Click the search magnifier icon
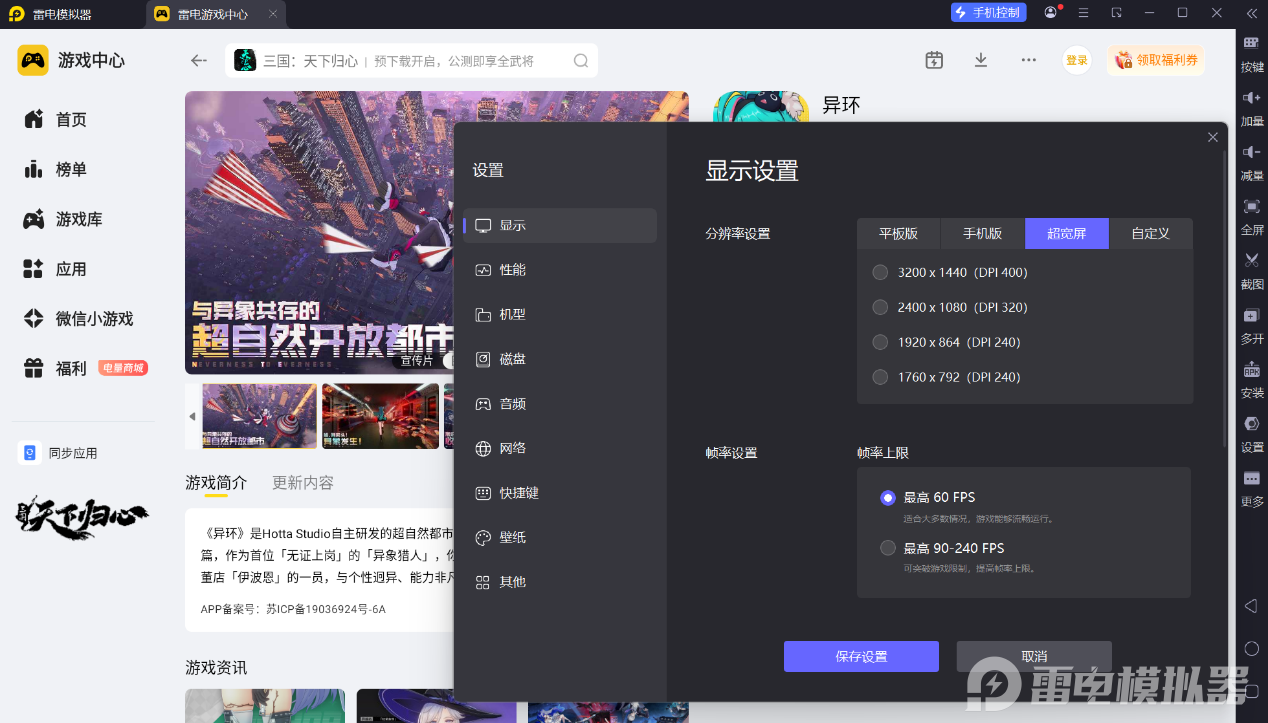The height and width of the screenshot is (723, 1268). click(x=581, y=61)
